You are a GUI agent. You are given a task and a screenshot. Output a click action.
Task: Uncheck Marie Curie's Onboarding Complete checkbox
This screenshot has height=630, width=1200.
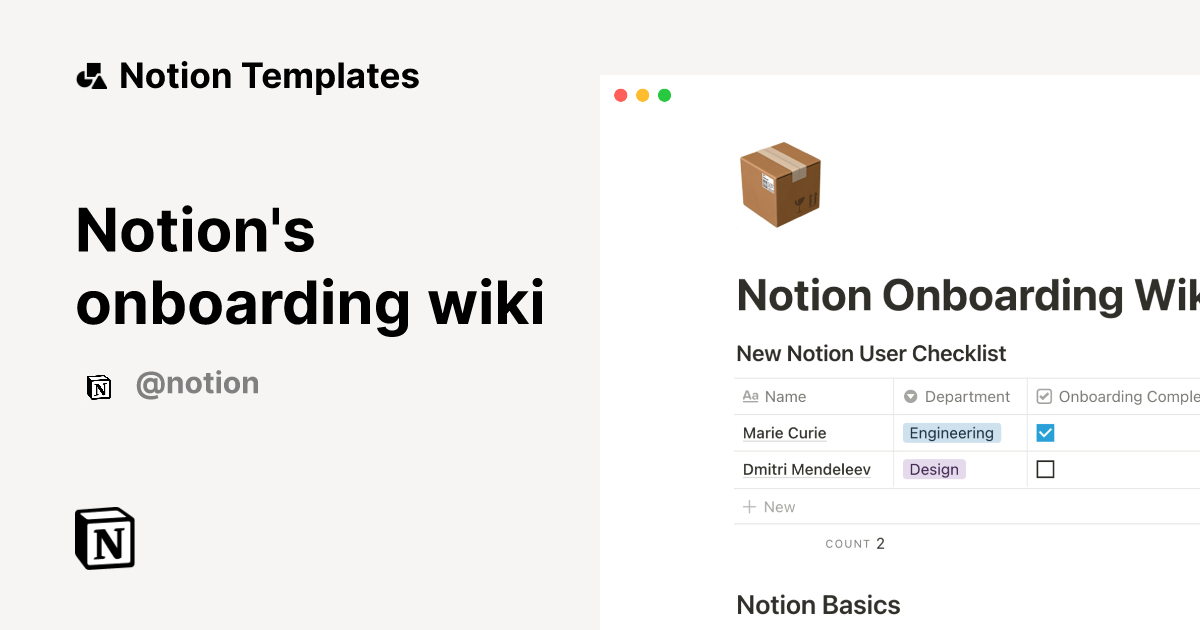click(1045, 432)
